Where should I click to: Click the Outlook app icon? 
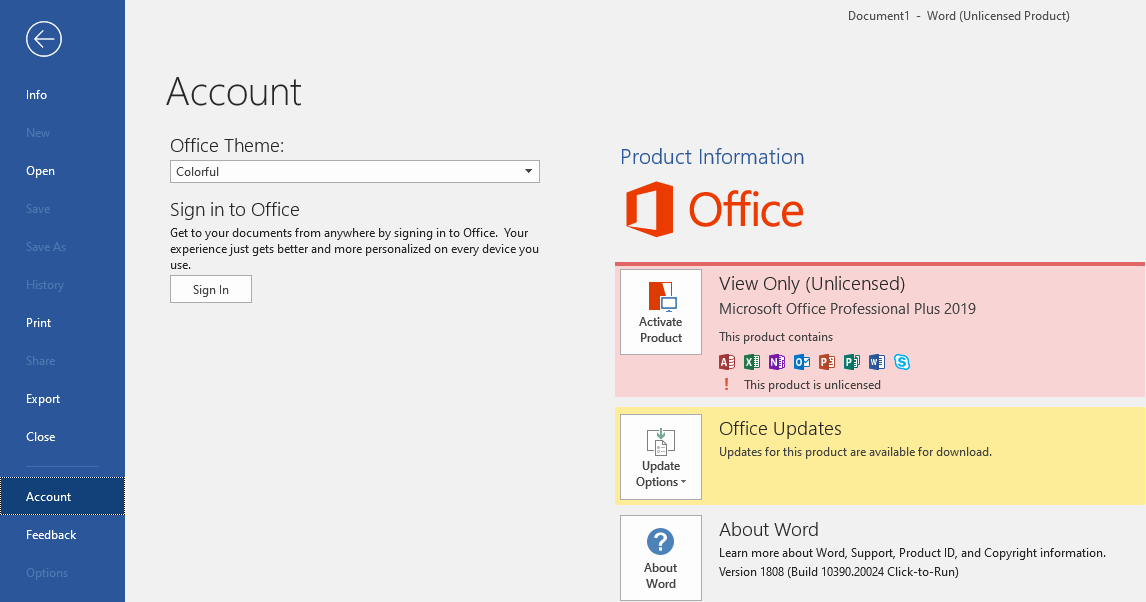pos(802,362)
